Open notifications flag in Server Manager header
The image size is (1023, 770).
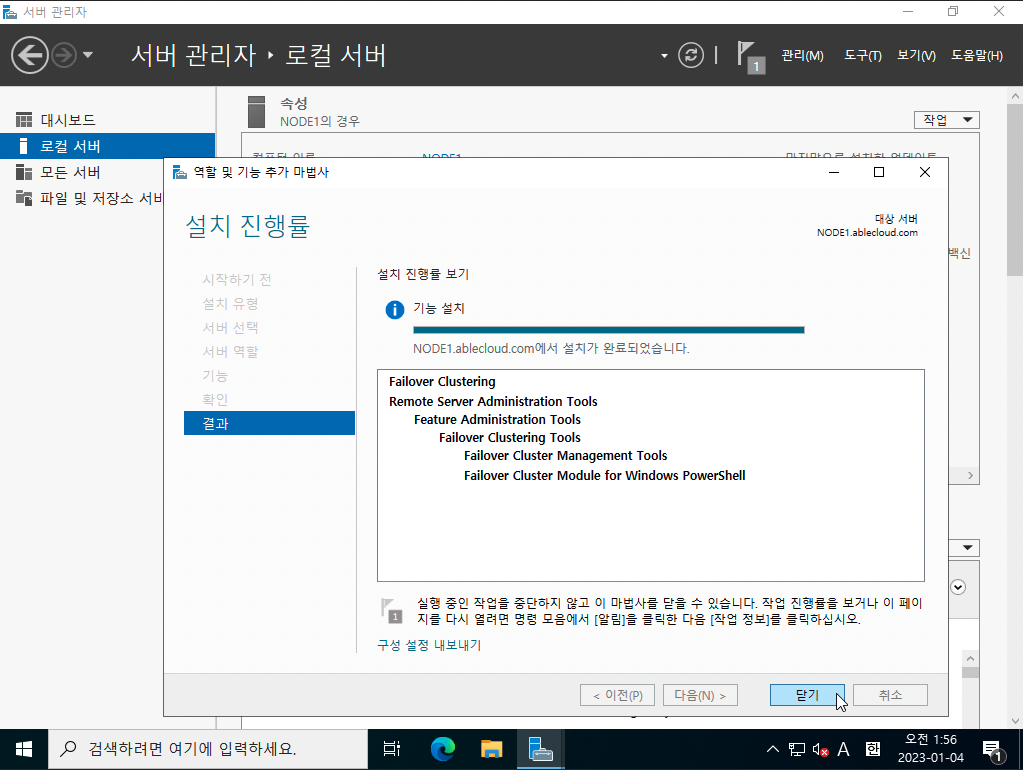point(750,57)
